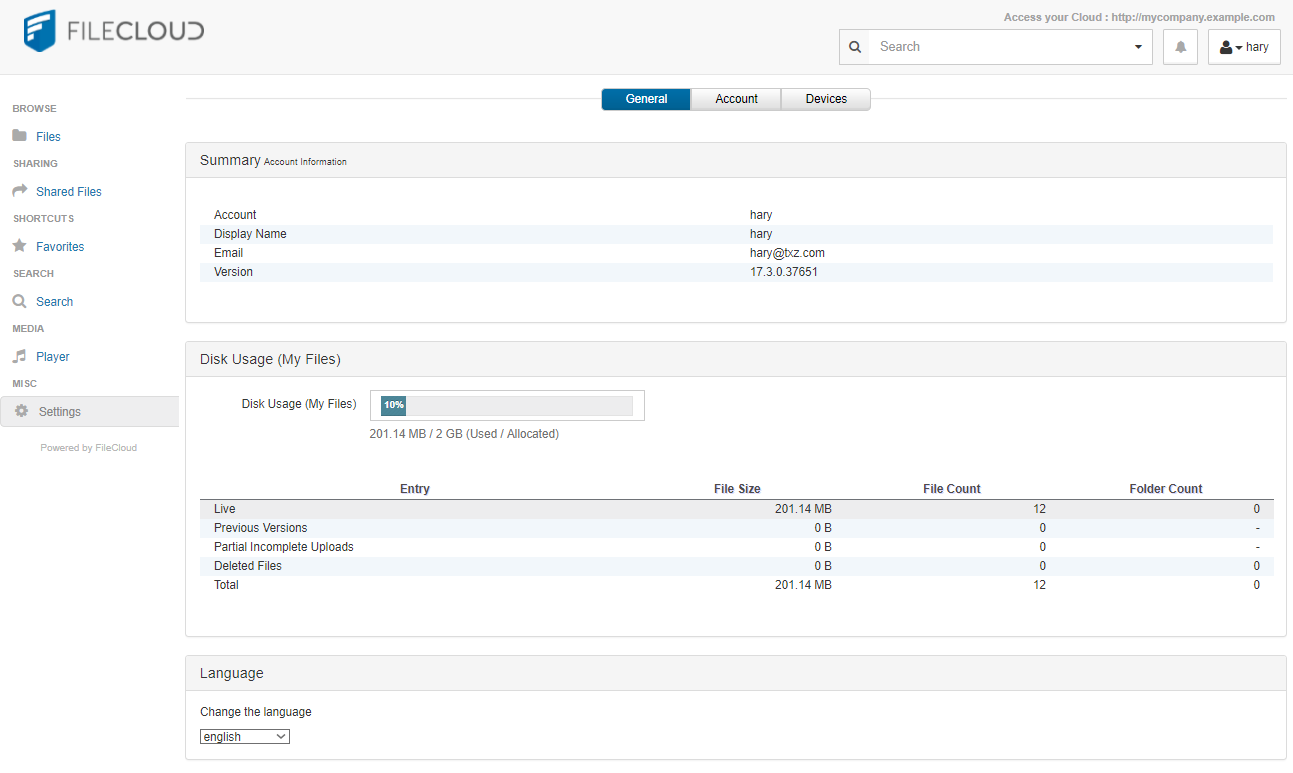
Task: Click the Access your Cloud URL text
Action: coord(1139,17)
